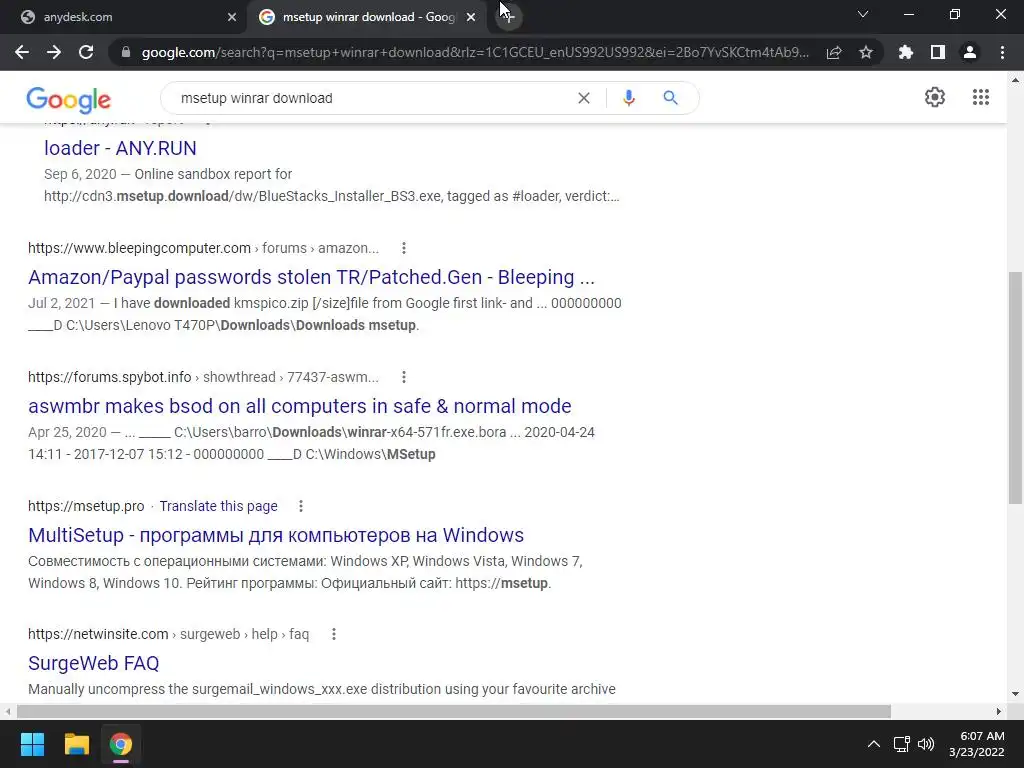Screen dimensions: 1024x768
Task: Go forward to the next page
Action: 54,52
